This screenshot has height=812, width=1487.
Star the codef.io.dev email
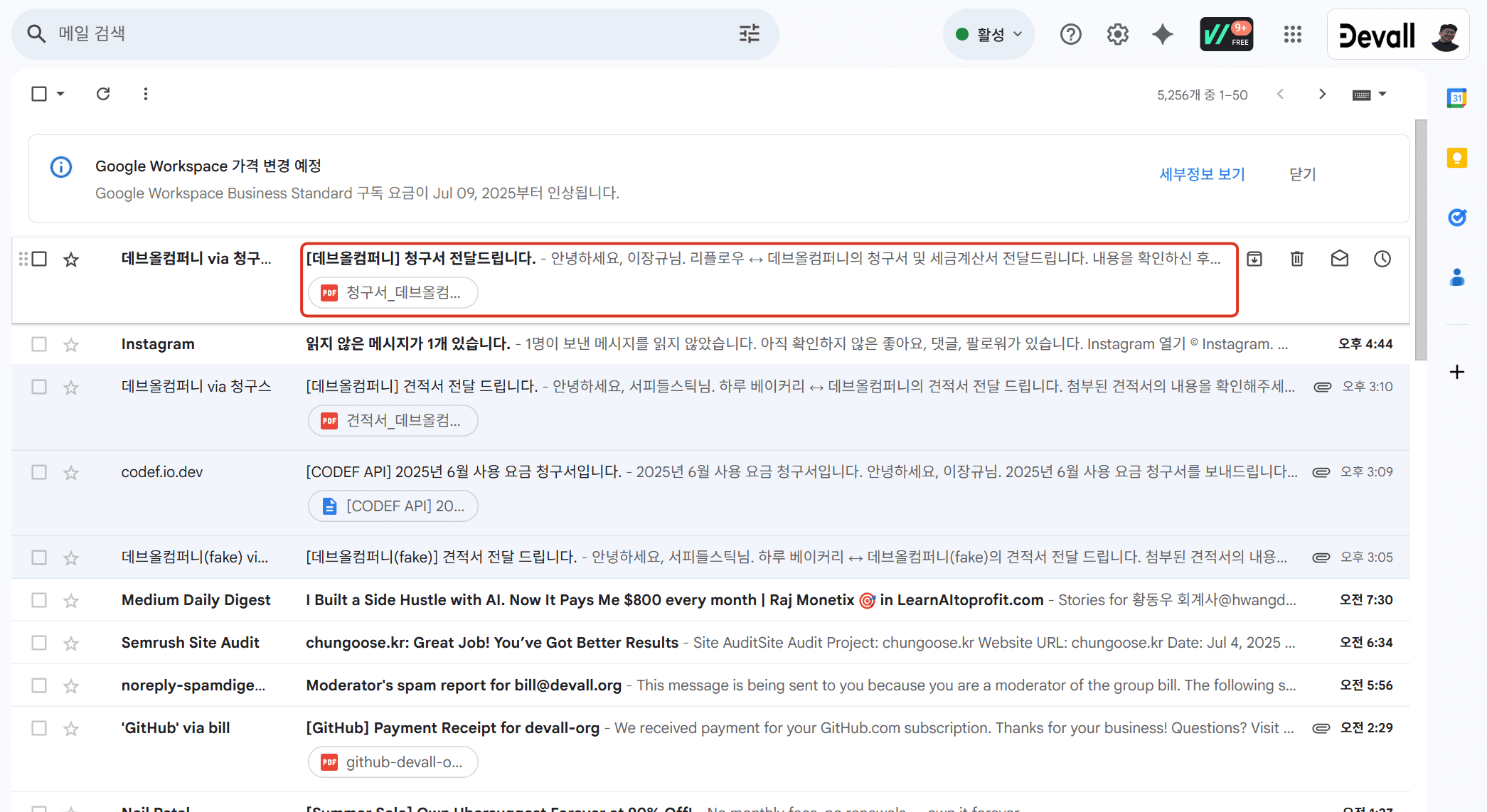[71, 472]
